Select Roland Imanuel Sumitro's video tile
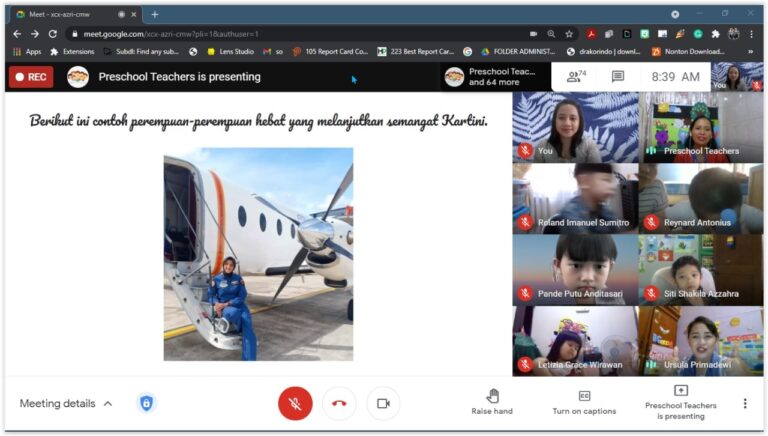Viewport: 768px width, 436px height. (575, 199)
